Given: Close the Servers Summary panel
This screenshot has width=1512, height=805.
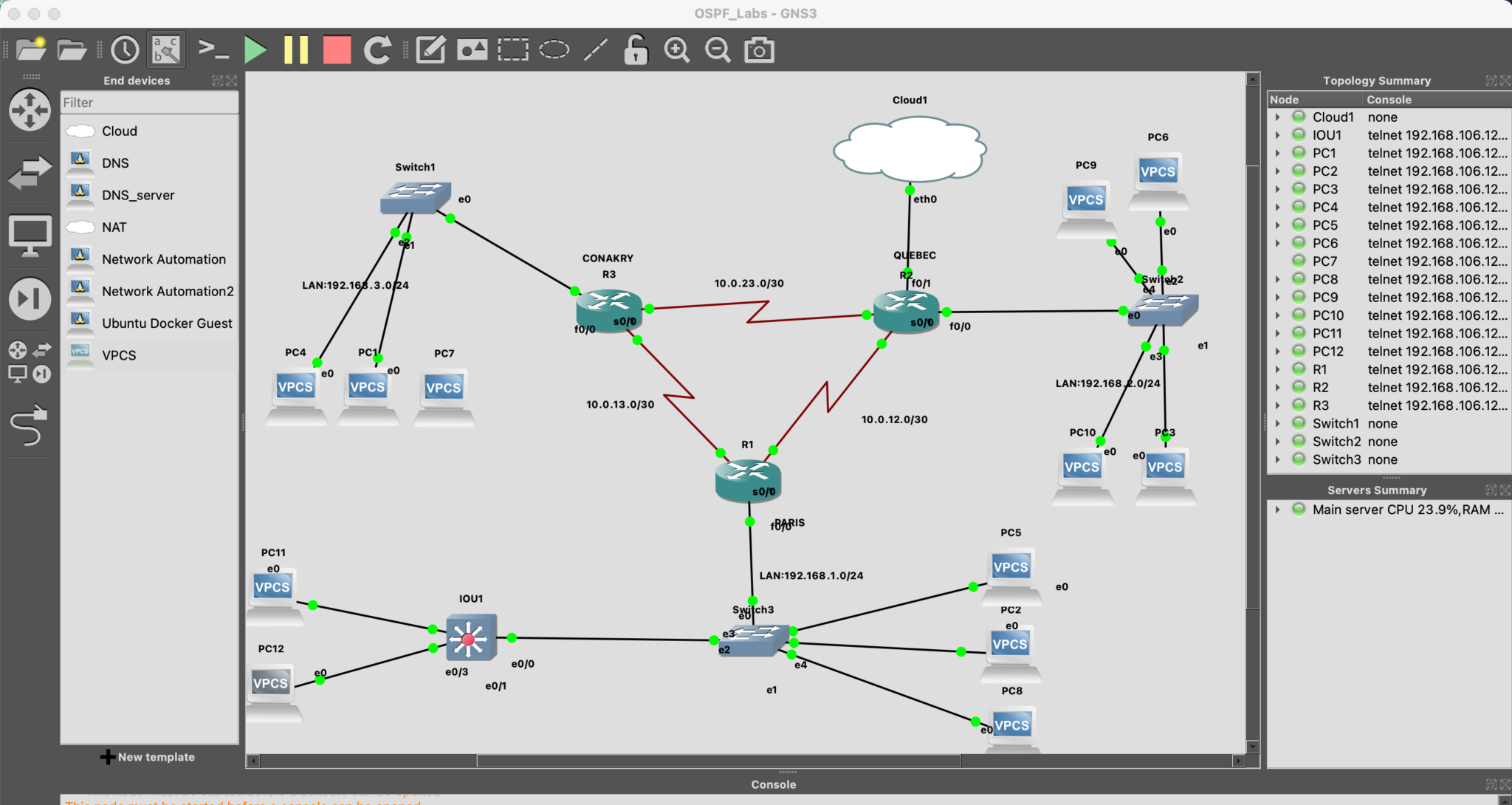Looking at the screenshot, I should (x=1505, y=490).
